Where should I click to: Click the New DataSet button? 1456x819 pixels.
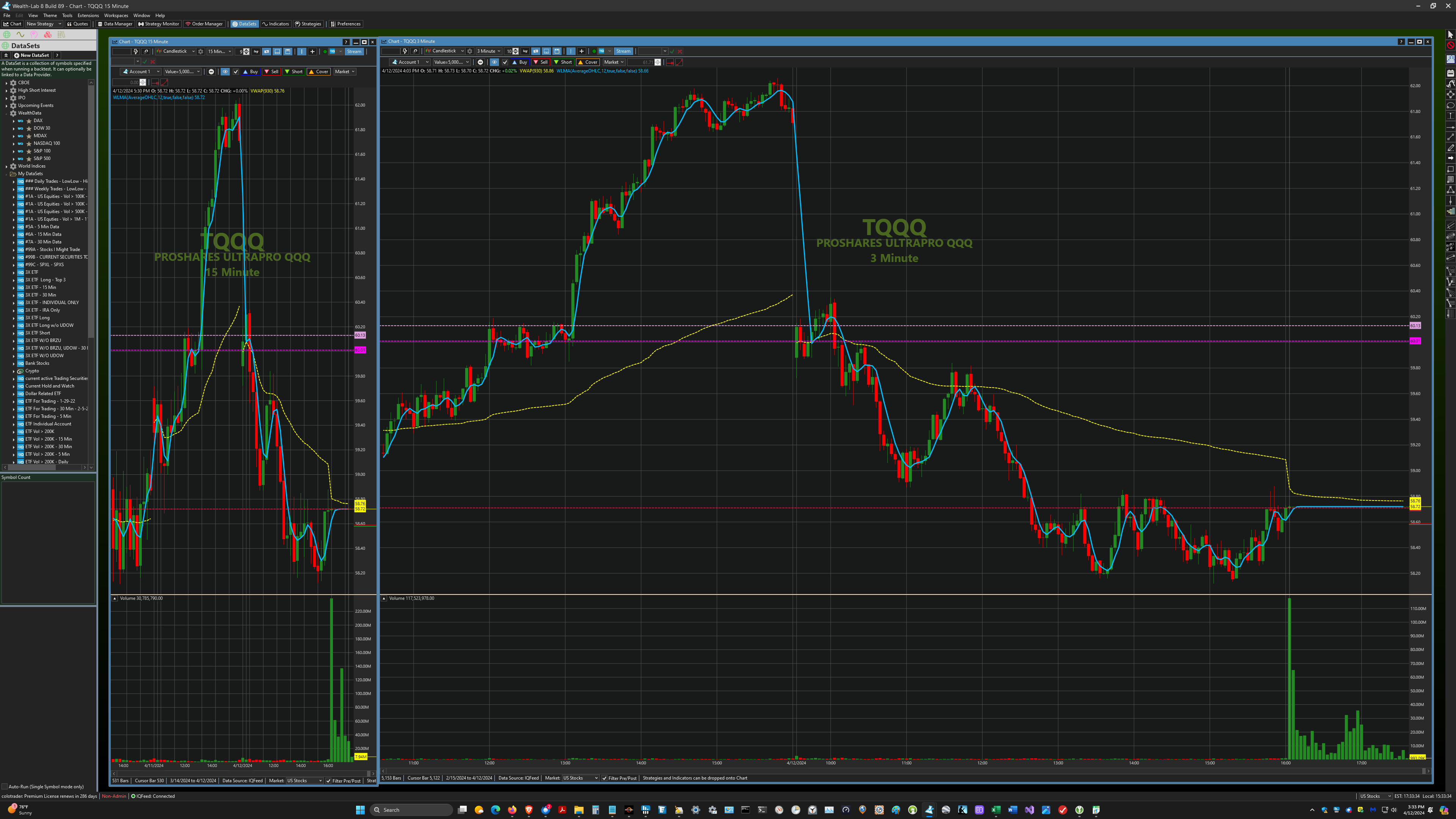coord(31,55)
